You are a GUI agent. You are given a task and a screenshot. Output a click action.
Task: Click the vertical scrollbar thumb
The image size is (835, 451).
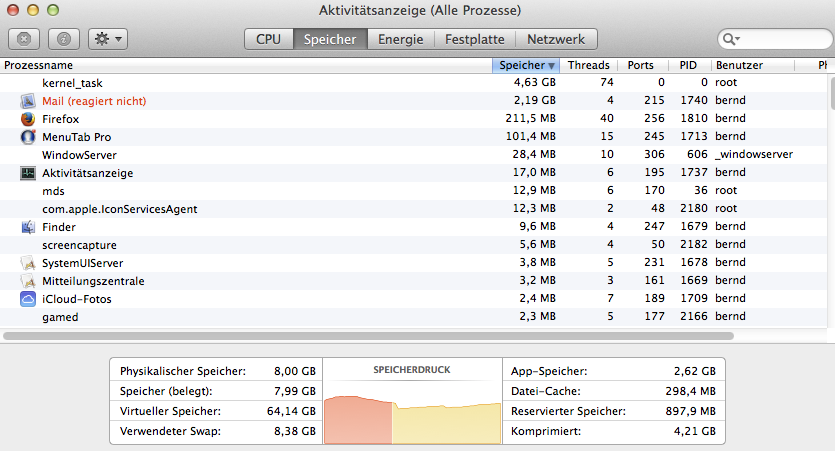(831, 93)
